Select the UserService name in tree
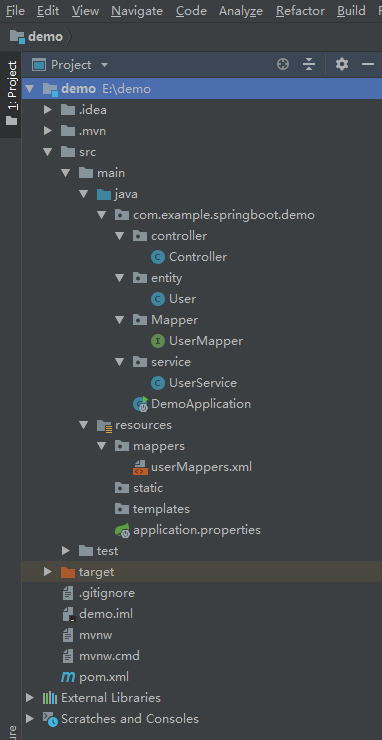The width and height of the screenshot is (382, 740). coord(203,383)
